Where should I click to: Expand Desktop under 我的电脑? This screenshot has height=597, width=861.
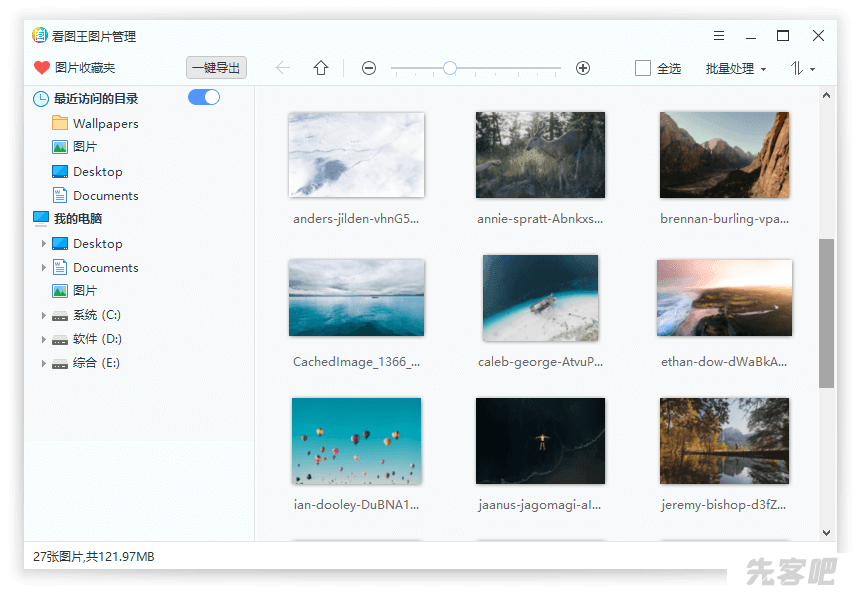[x=43, y=244]
